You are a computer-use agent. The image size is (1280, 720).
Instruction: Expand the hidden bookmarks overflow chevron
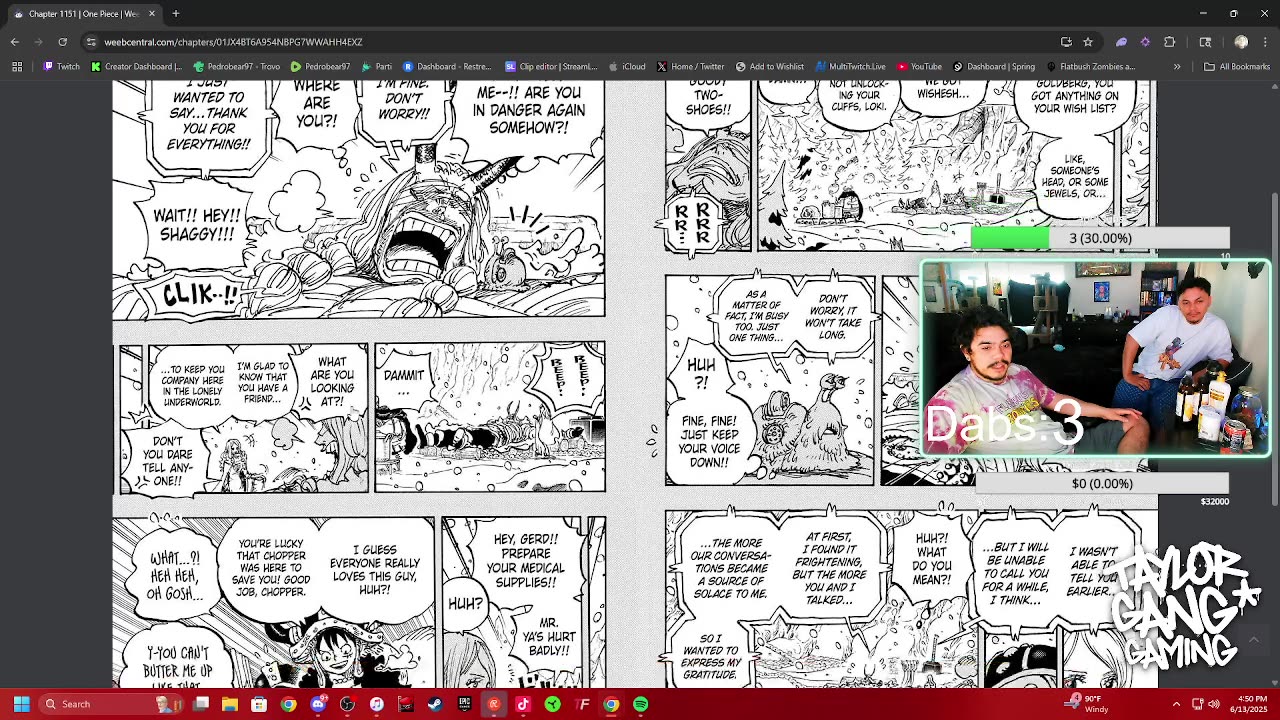click(1177, 67)
